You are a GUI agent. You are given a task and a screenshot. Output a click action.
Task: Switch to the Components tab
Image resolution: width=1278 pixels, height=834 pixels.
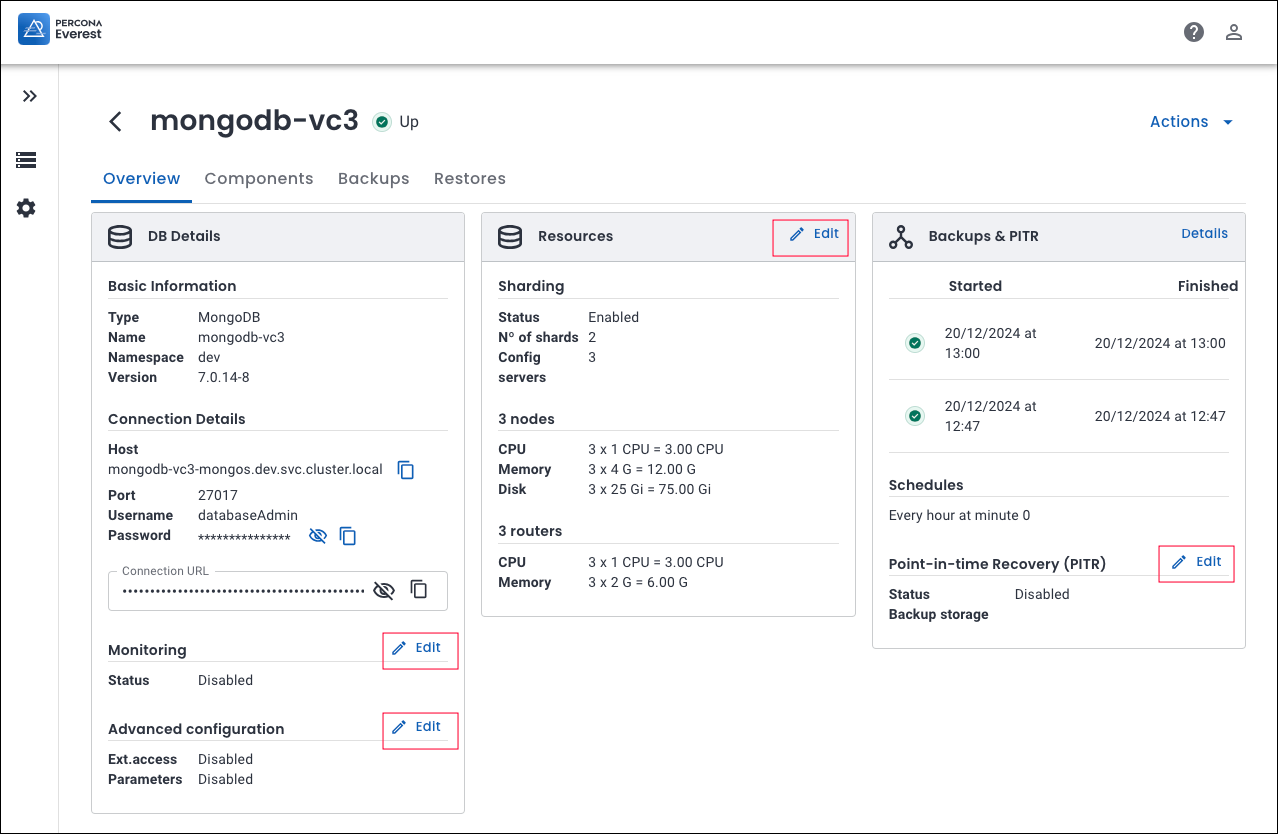(x=258, y=179)
